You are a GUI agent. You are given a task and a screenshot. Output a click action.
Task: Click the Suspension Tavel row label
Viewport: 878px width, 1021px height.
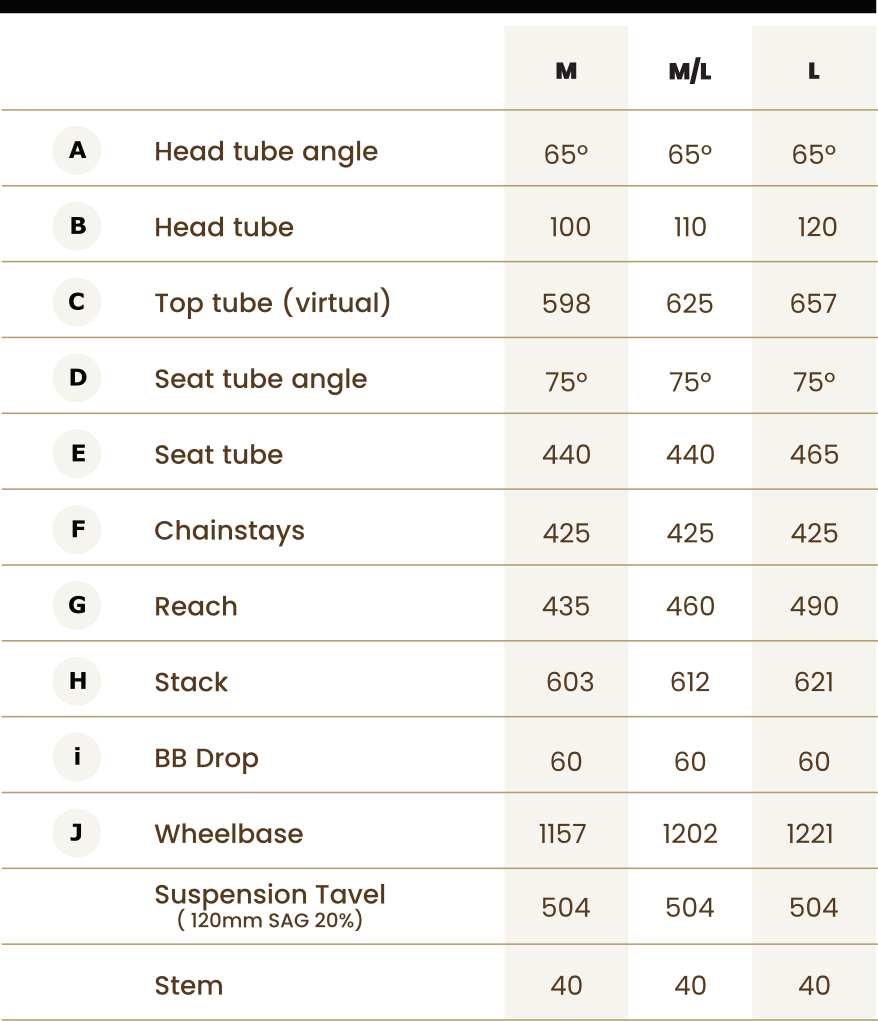point(270,906)
